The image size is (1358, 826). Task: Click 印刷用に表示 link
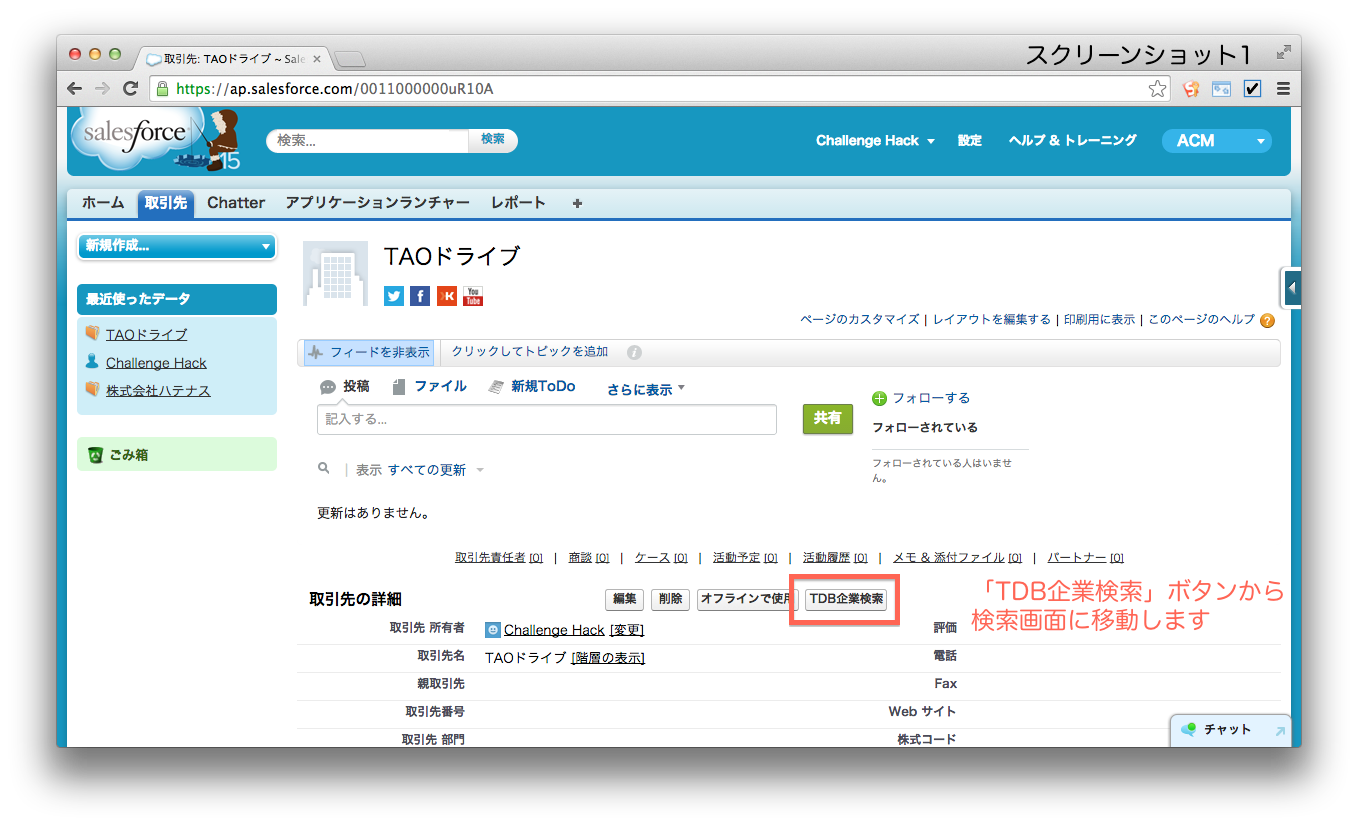(1099, 320)
